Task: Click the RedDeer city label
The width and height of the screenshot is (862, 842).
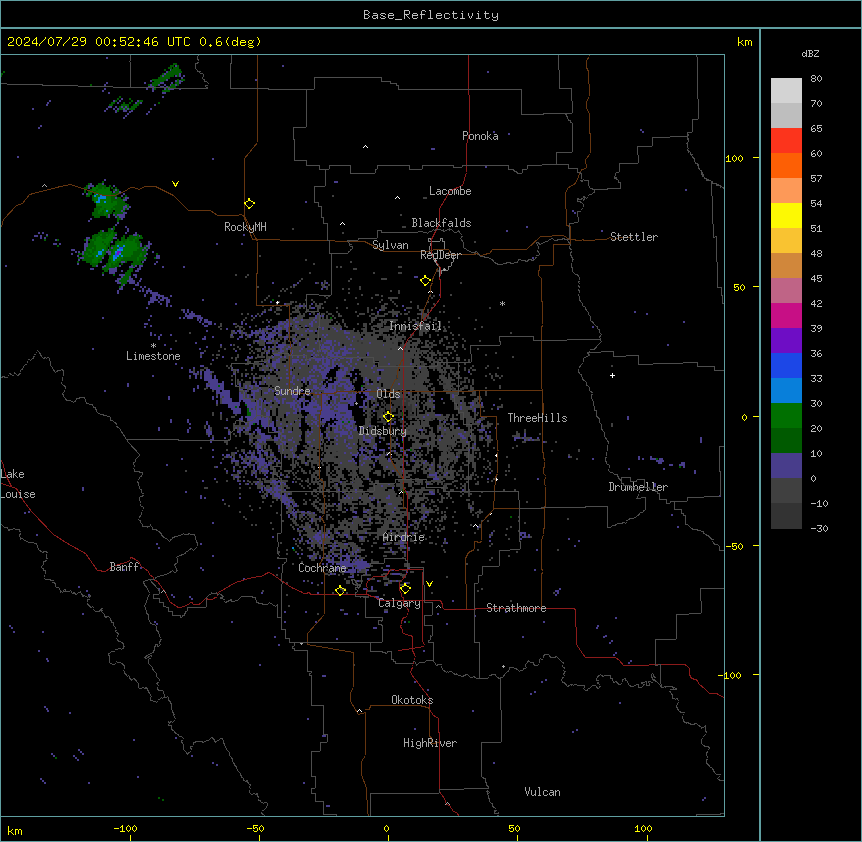Action: [x=440, y=255]
